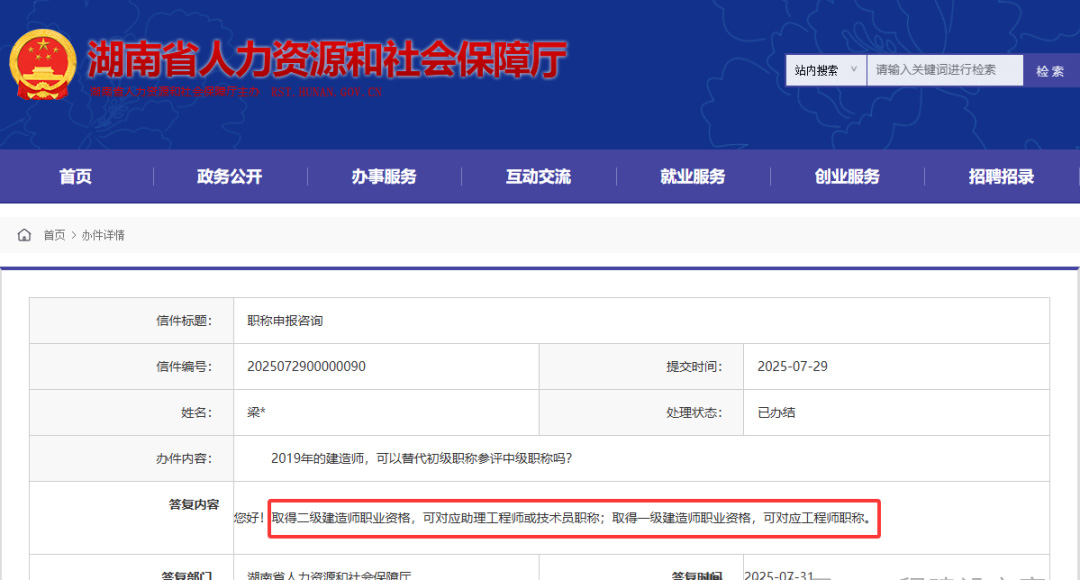Open the 互动交流 navigation item
The image size is (1080, 580).
538,177
